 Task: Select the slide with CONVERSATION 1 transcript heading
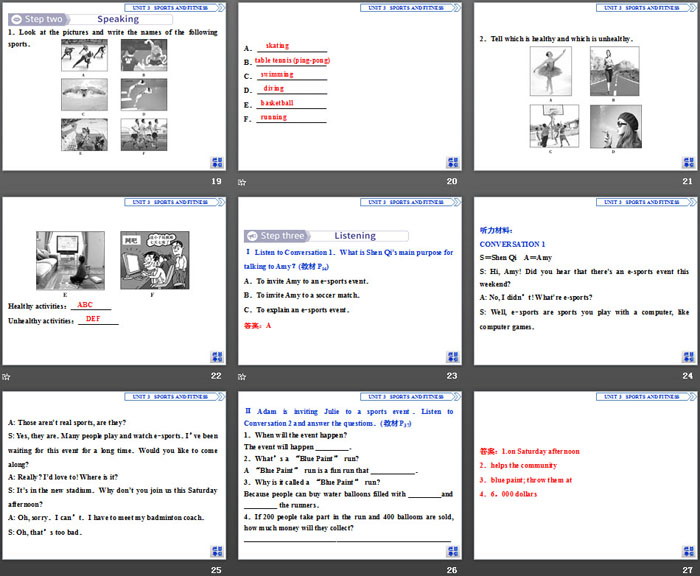click(585, 281)
